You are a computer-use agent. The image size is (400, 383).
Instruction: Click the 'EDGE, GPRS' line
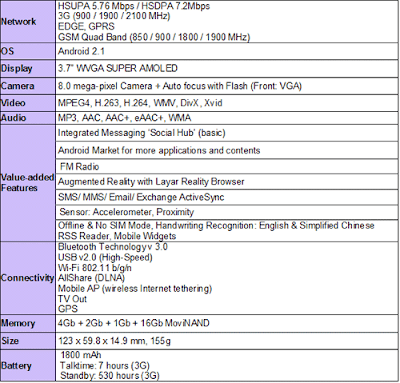click(x=86, y=26)
